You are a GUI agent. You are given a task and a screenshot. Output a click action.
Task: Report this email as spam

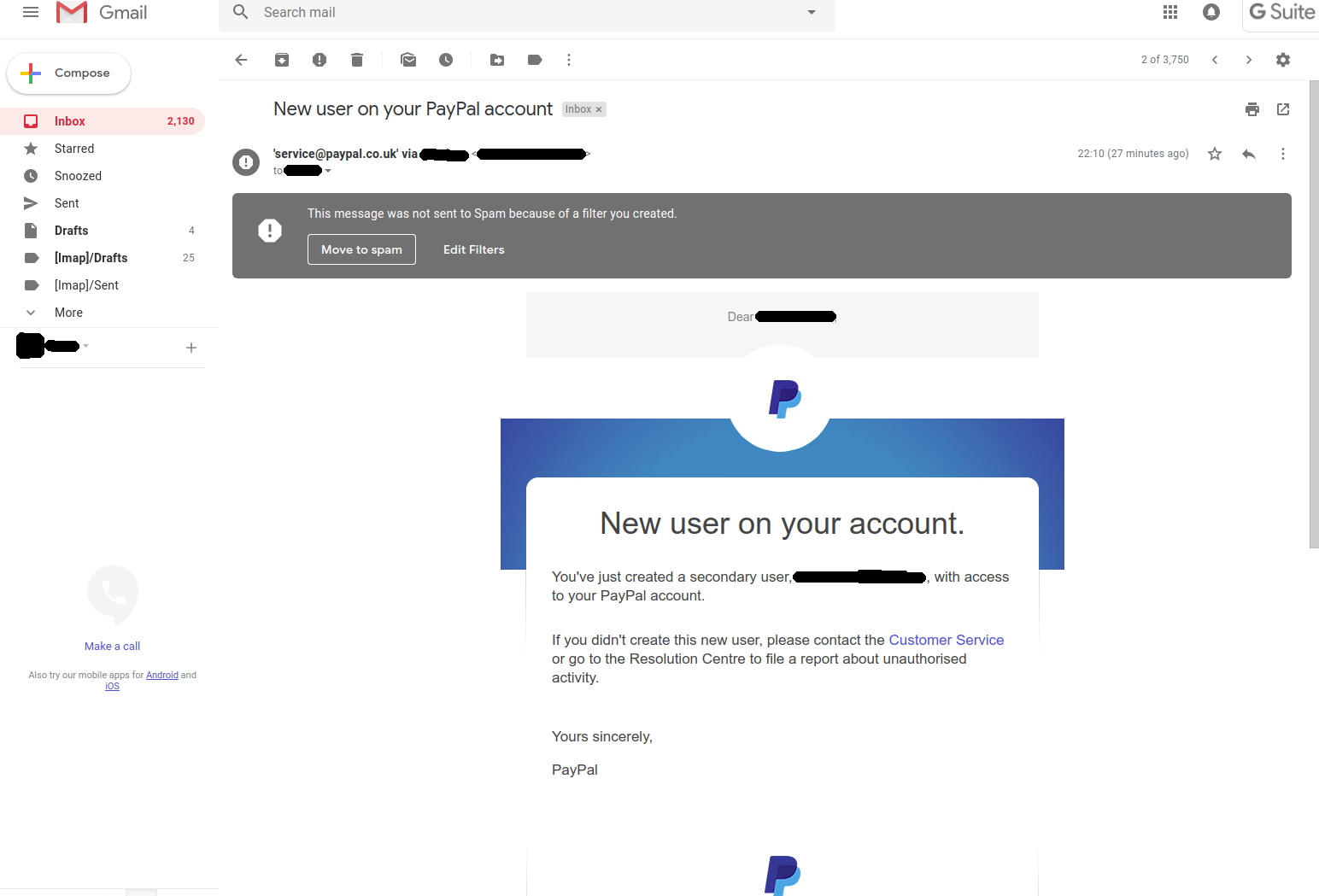[319, 60]
